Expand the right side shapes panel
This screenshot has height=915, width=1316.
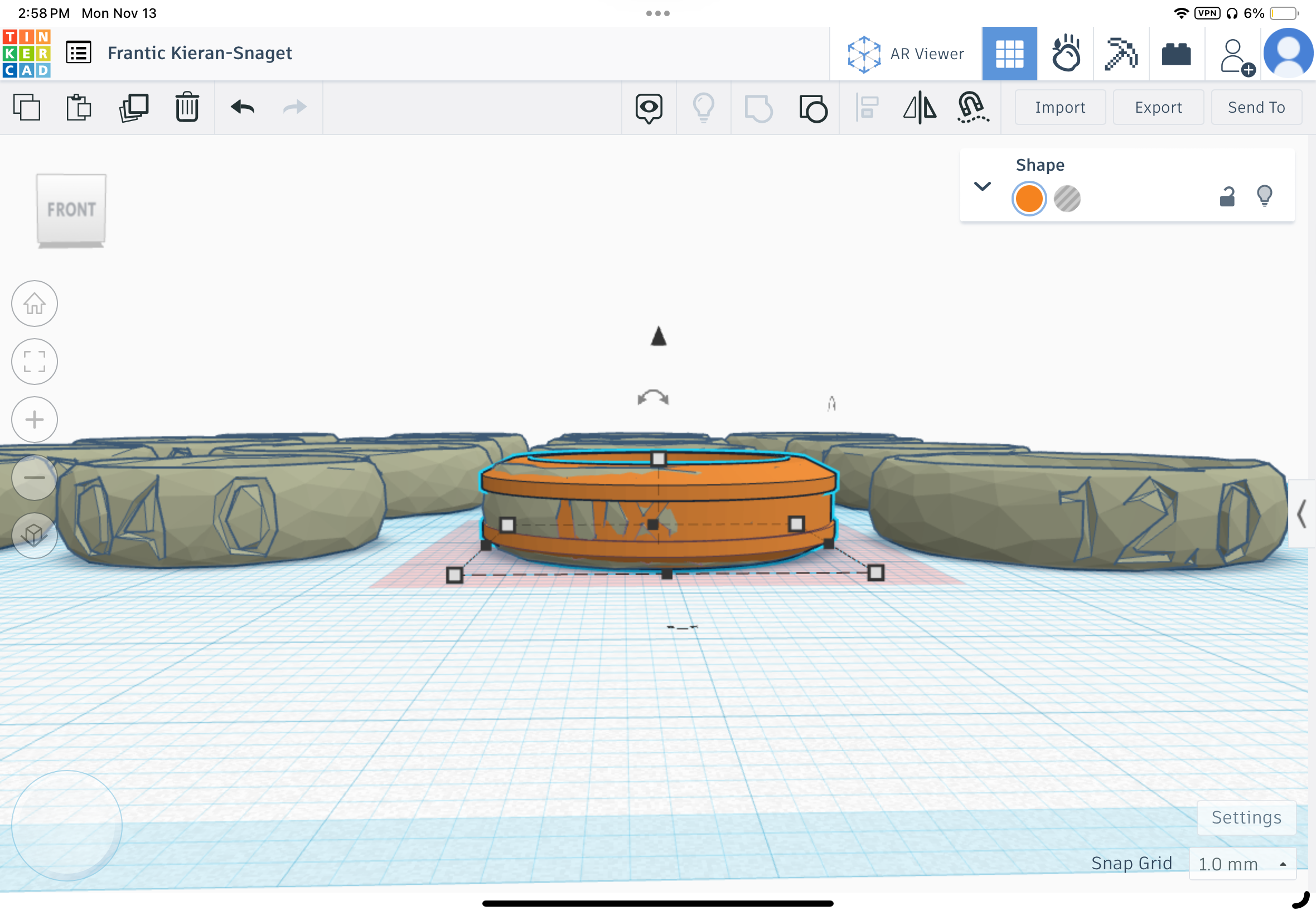[x=1301, y=514]
